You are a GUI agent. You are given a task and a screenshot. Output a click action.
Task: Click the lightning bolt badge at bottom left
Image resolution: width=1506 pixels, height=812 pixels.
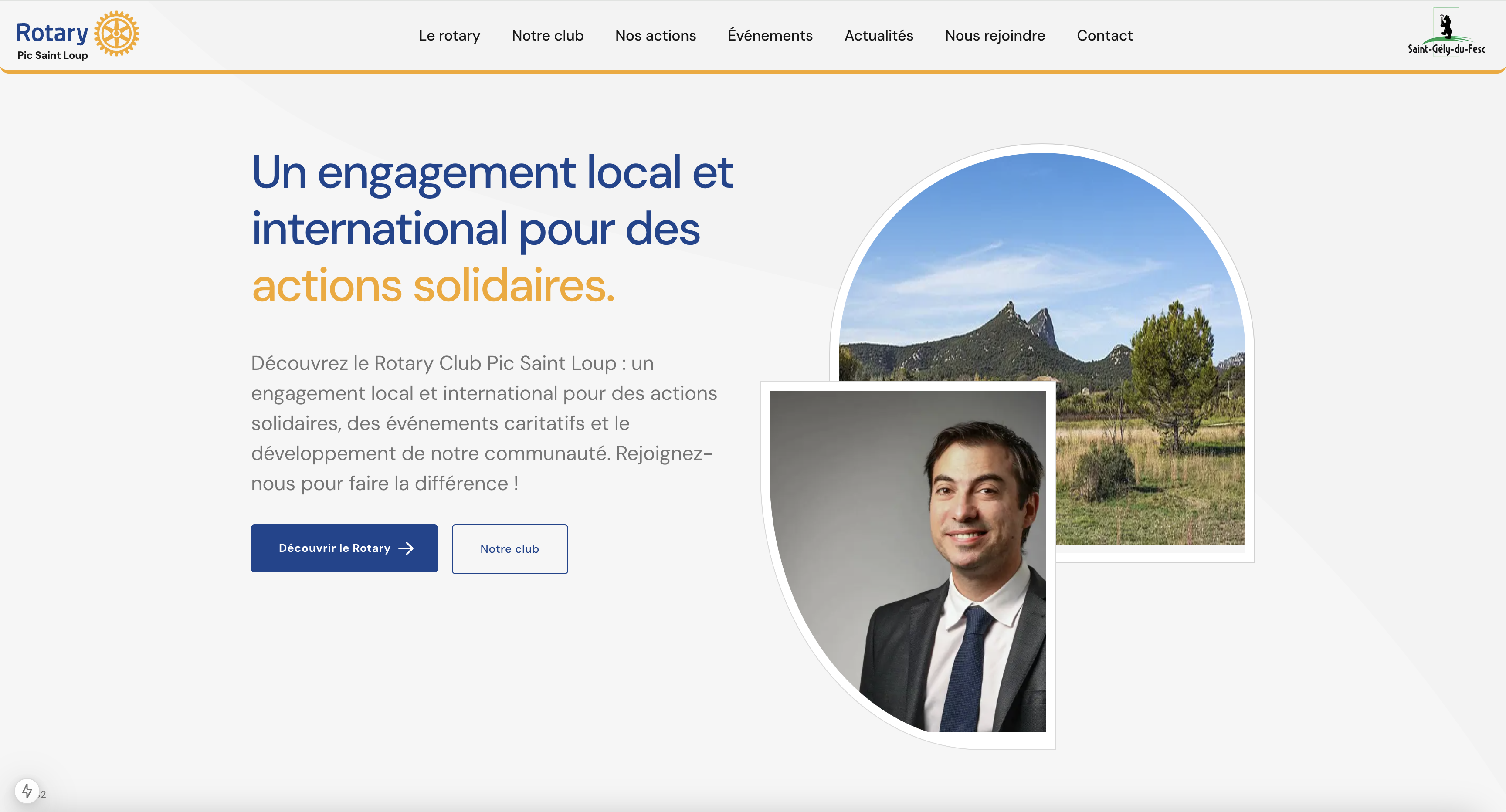pos(27,791)
